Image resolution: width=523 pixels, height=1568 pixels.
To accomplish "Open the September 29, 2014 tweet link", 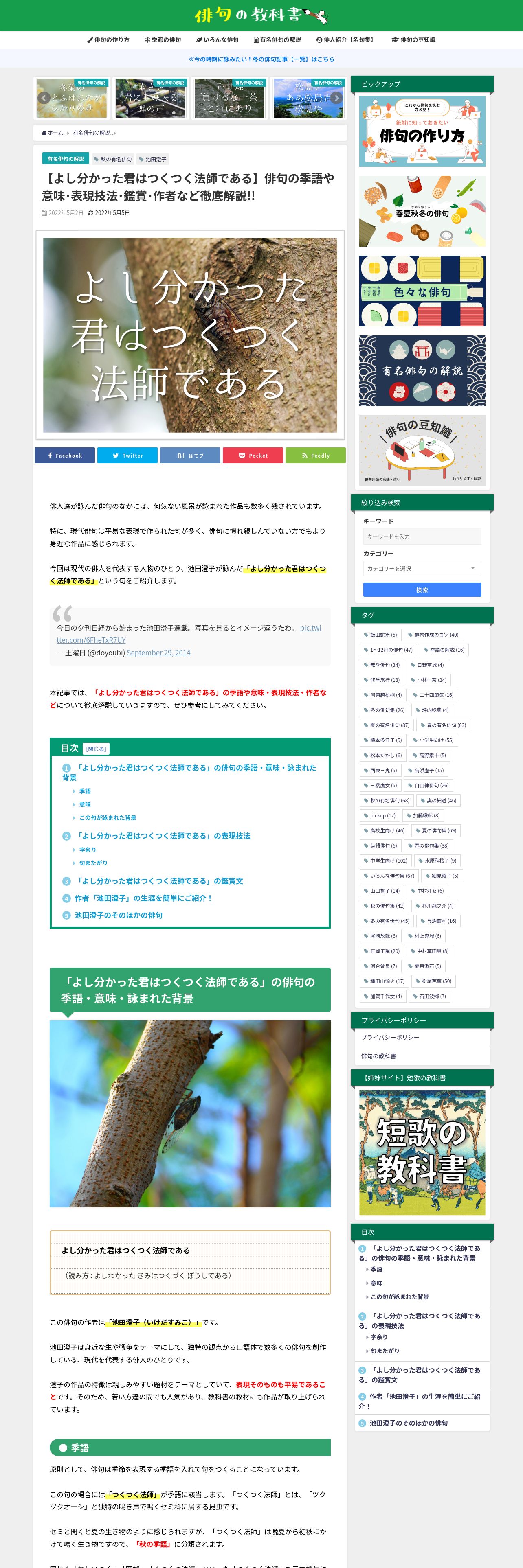I will click(x=158, y=653).
